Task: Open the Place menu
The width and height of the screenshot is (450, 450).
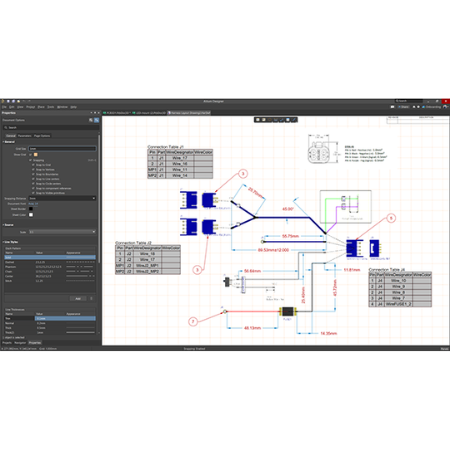Action: pyautogui.click(x=41, y=107)
